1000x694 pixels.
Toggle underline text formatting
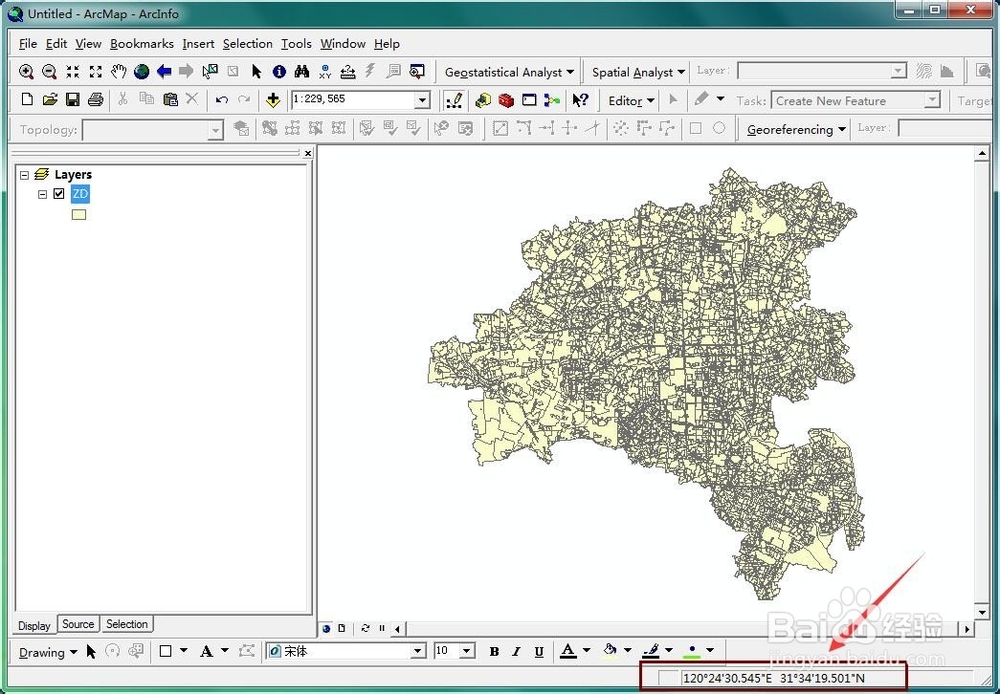(x=539, y=651)
